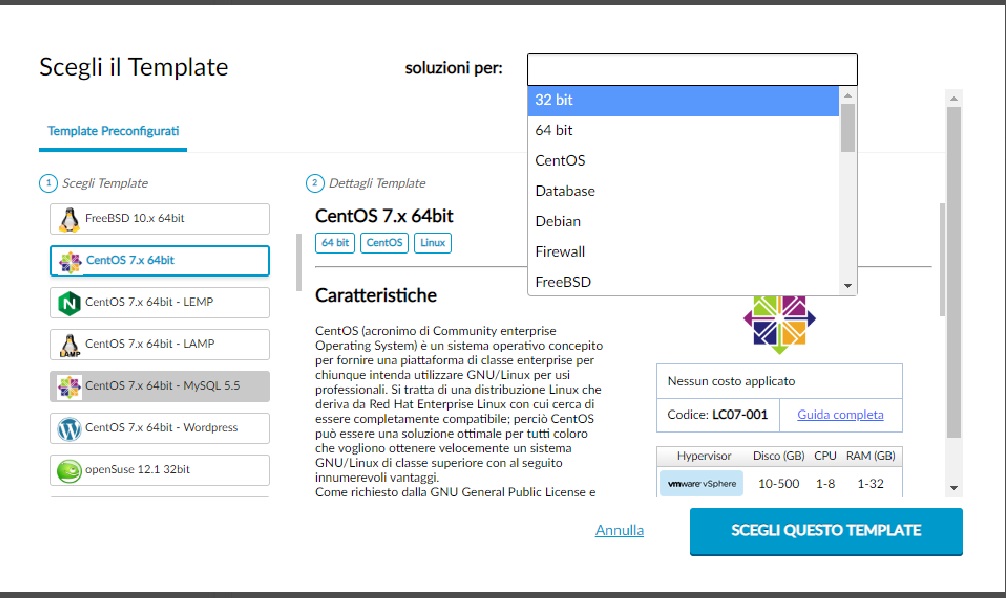Click the large CentOS logo in details

(x=780, y=324)
